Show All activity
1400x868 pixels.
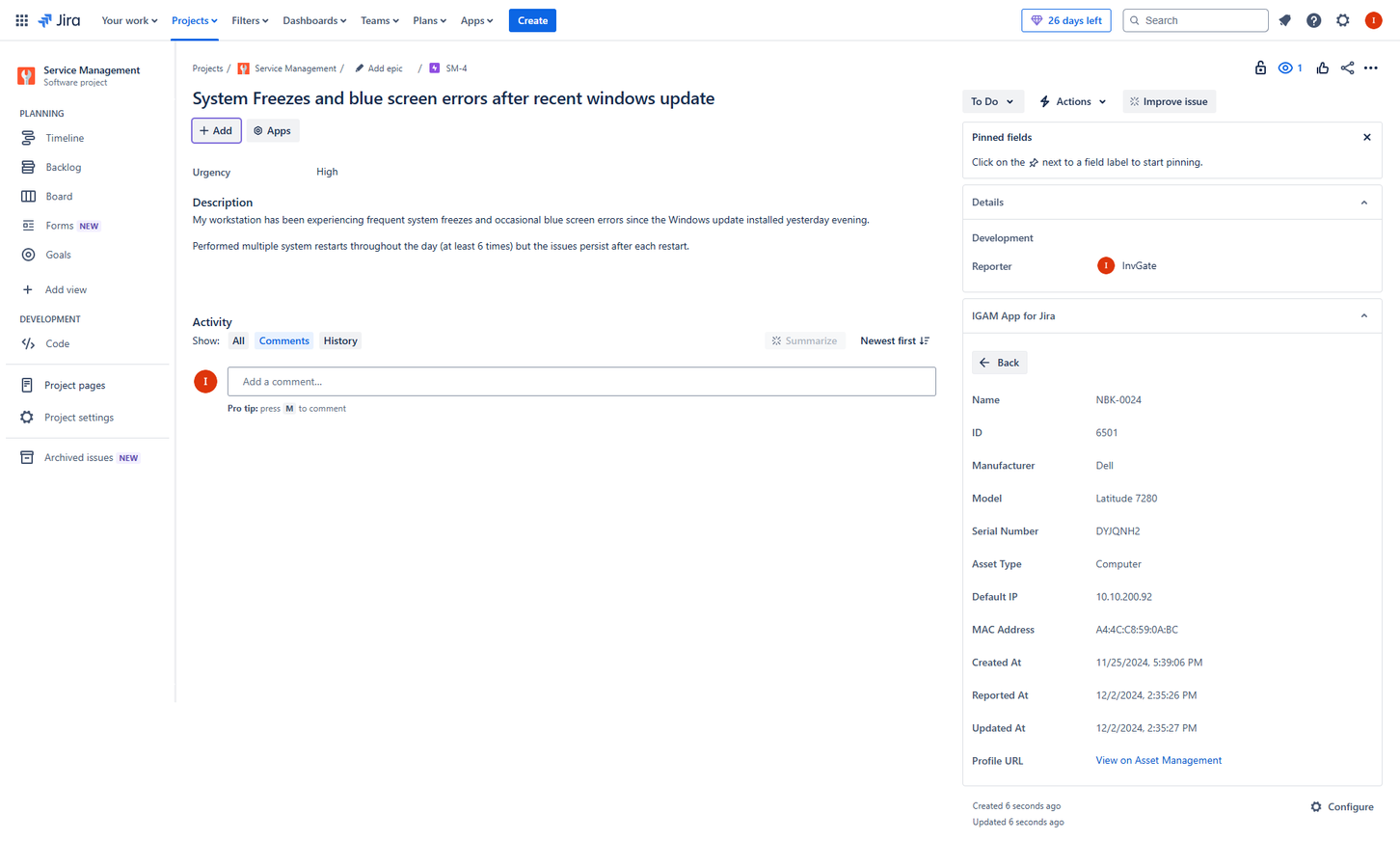click(x=238, y=340)
